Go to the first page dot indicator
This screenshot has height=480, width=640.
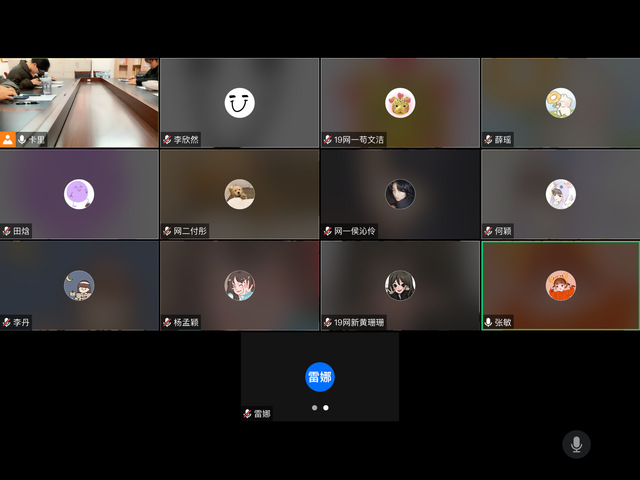point(314,408)
